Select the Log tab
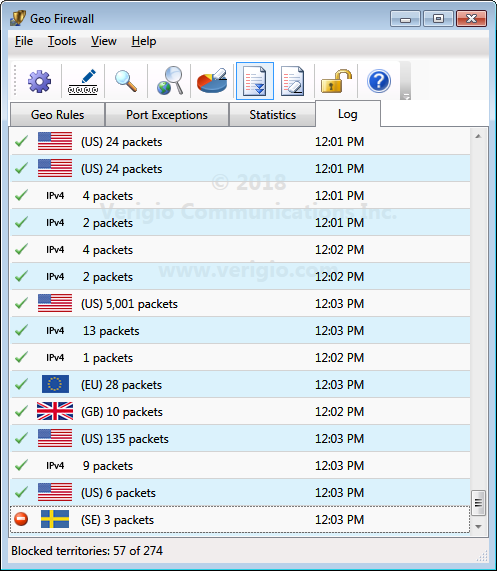Screen dimensions: 497x571 pyautogui.click(x=348, y=114)
